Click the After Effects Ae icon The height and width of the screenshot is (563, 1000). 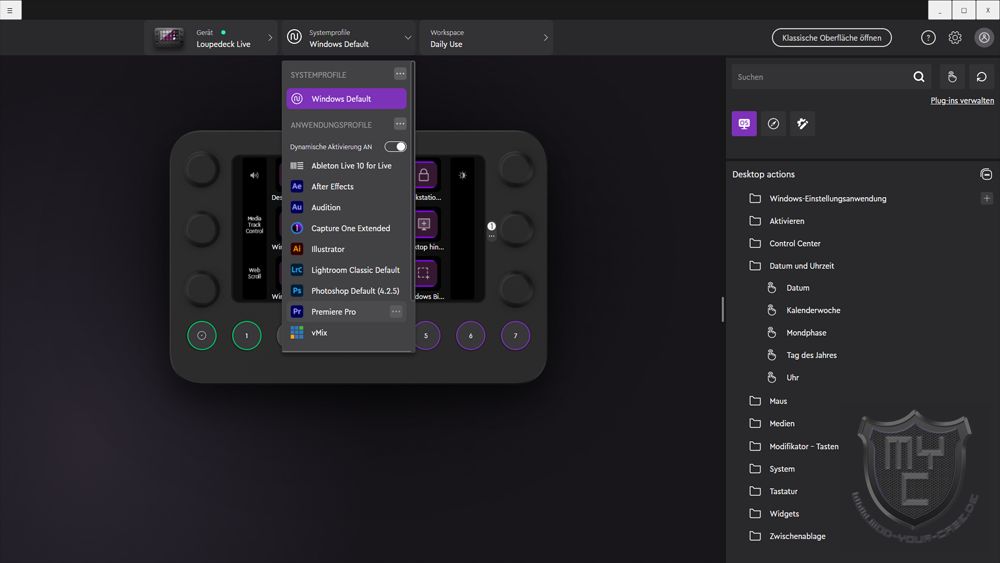point(297,186)
